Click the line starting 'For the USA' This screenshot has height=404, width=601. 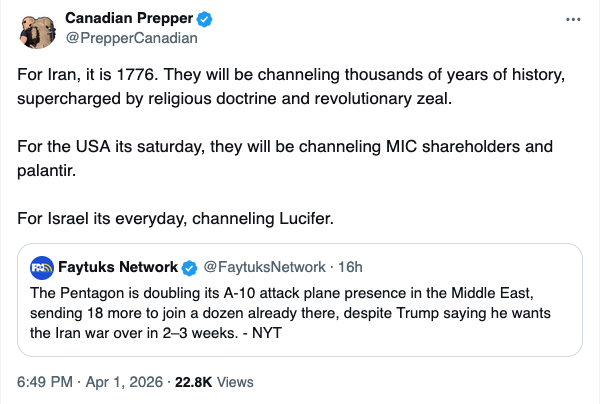pyautogui.click(x=285, y=147)
